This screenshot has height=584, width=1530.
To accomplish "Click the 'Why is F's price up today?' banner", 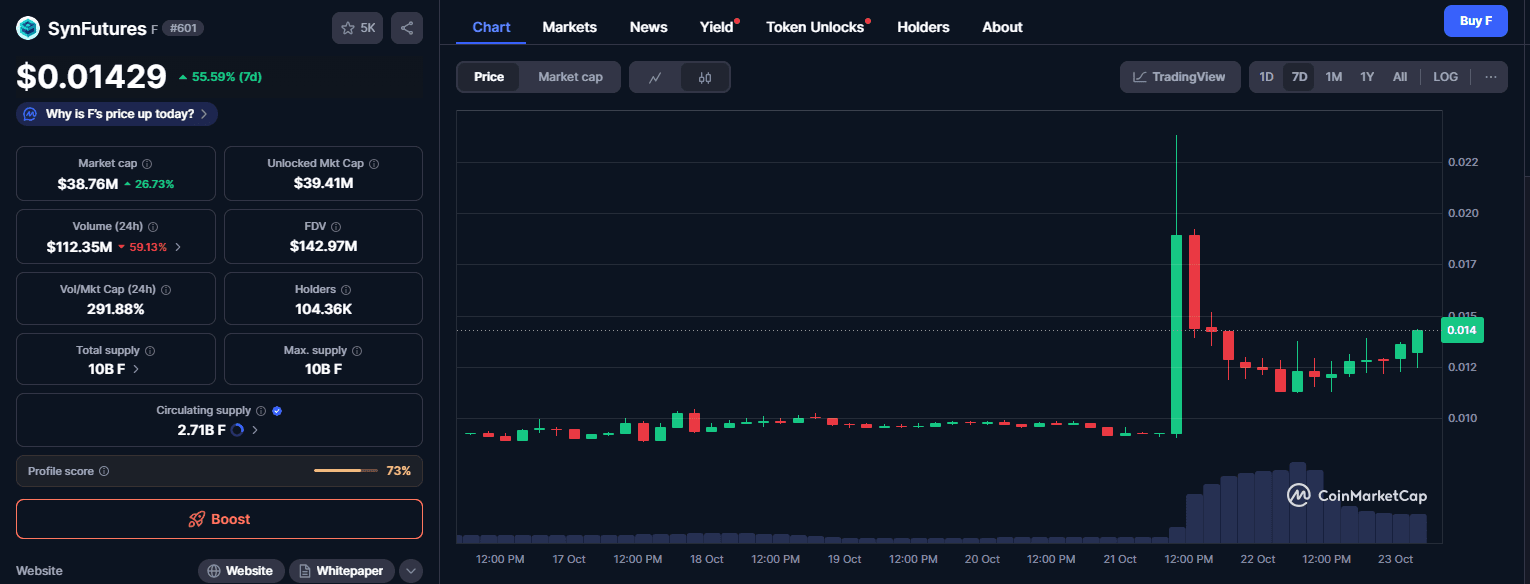I will [x=116, y=113].
